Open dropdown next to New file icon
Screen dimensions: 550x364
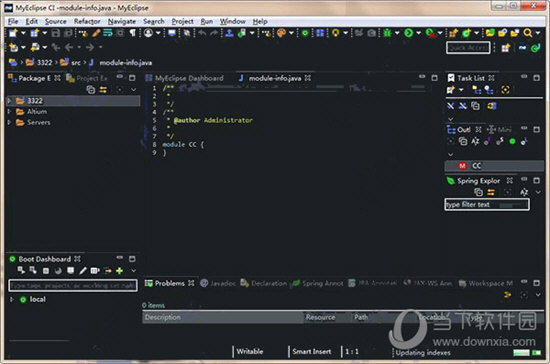point(23,33)
